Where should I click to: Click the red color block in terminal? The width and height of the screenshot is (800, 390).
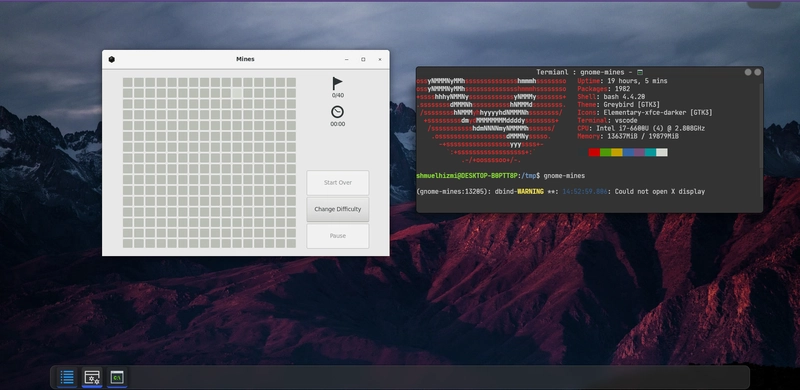[594, 153]
